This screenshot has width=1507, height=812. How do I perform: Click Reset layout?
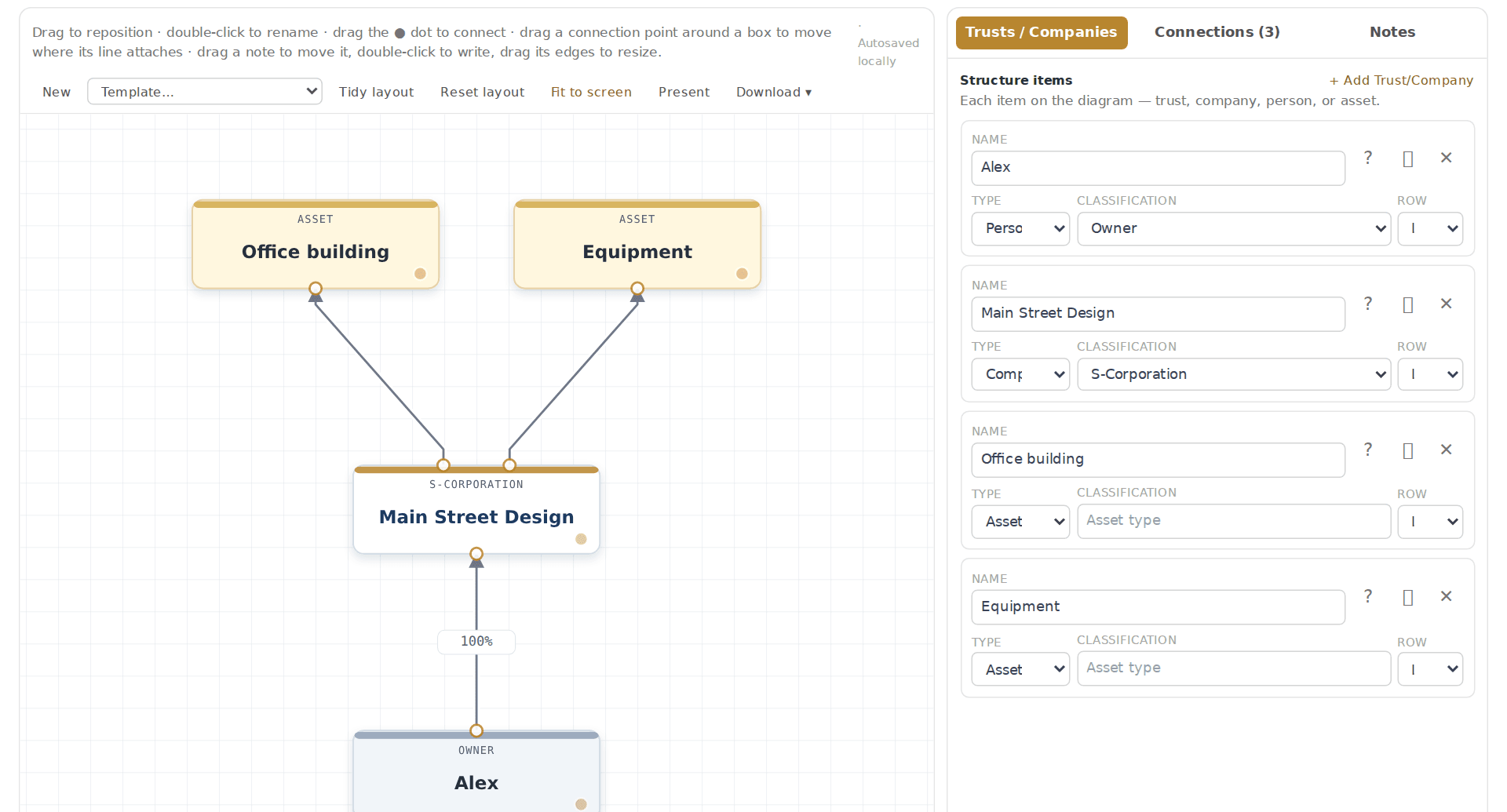[482, 92]
